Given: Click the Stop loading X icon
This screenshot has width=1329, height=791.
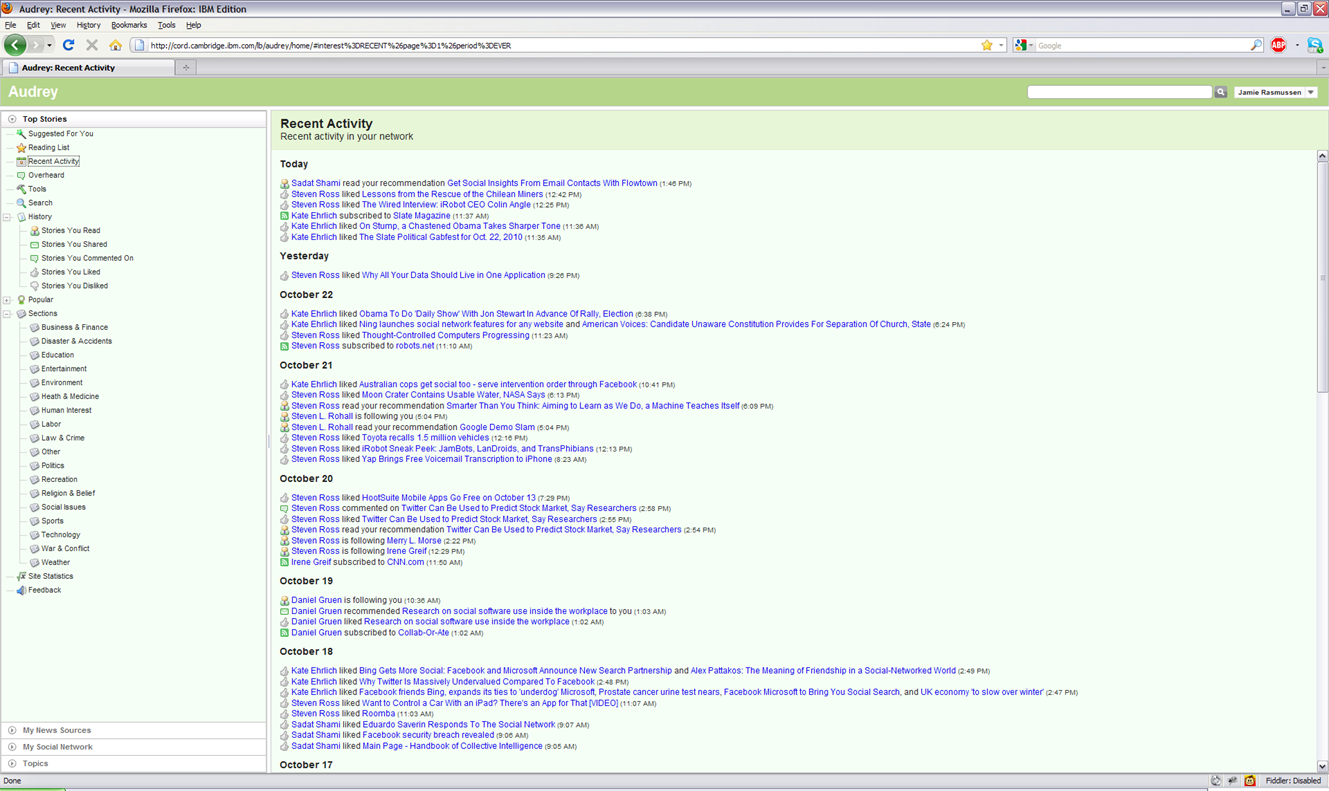Looking at the screenshot, I should (92, 45).
